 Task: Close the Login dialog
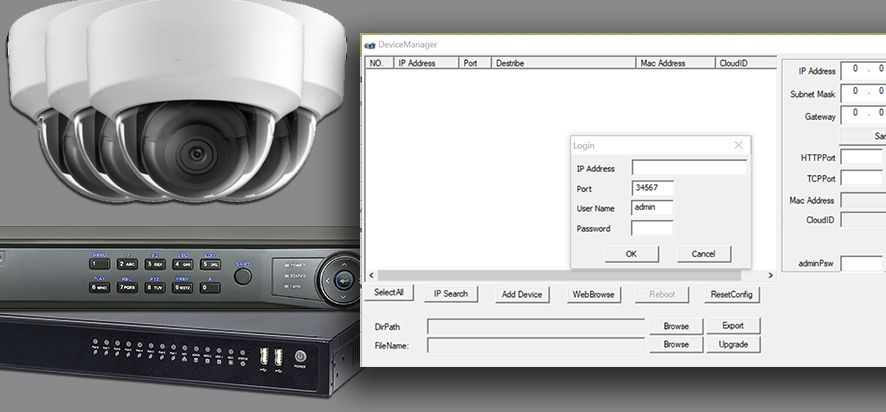click(x=738, y=145)
